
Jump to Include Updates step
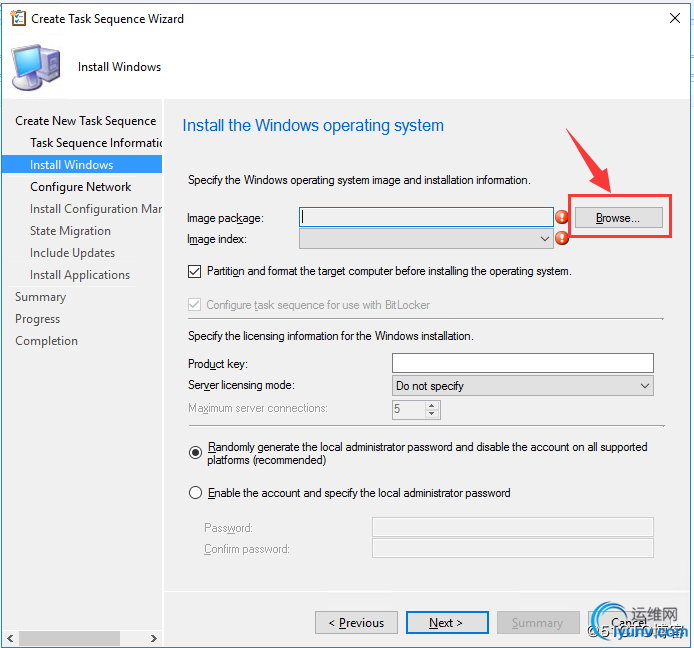click(73, 253)
